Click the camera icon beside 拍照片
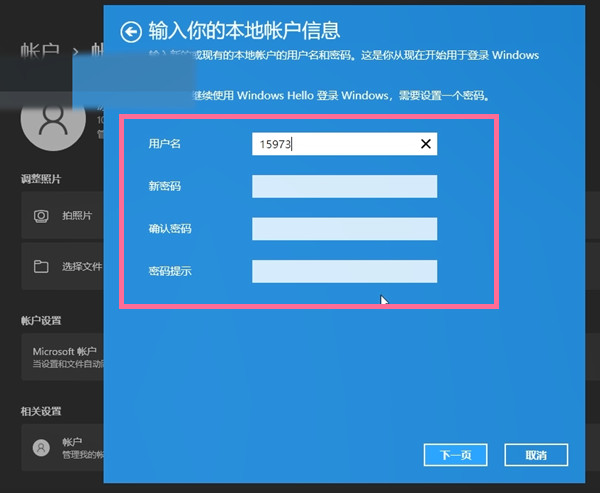The height and width of the screenshot is (493, 600). pyautogui.click(x=42, y=215)
